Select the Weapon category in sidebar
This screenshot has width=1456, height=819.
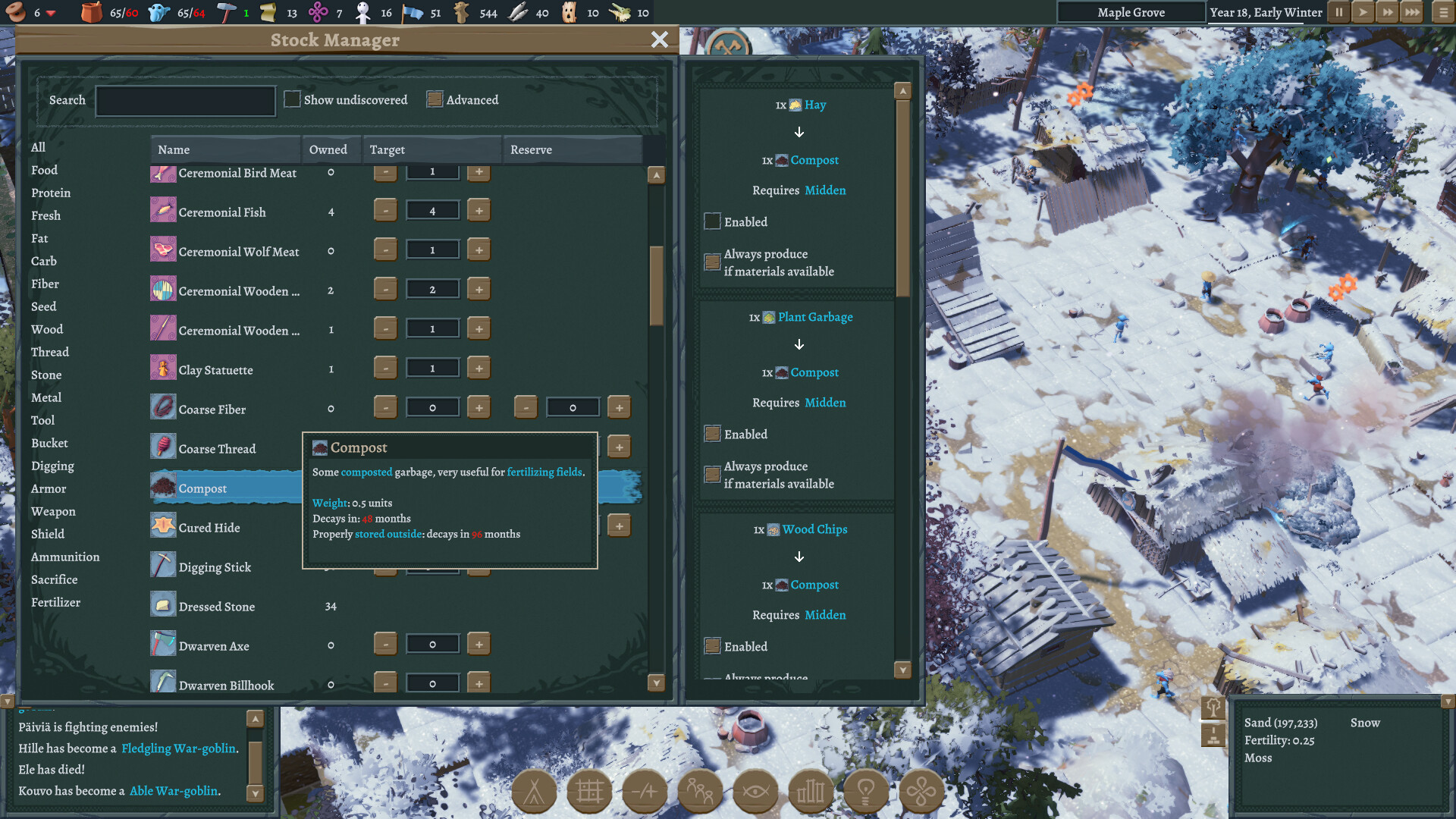tap(53, 511)
